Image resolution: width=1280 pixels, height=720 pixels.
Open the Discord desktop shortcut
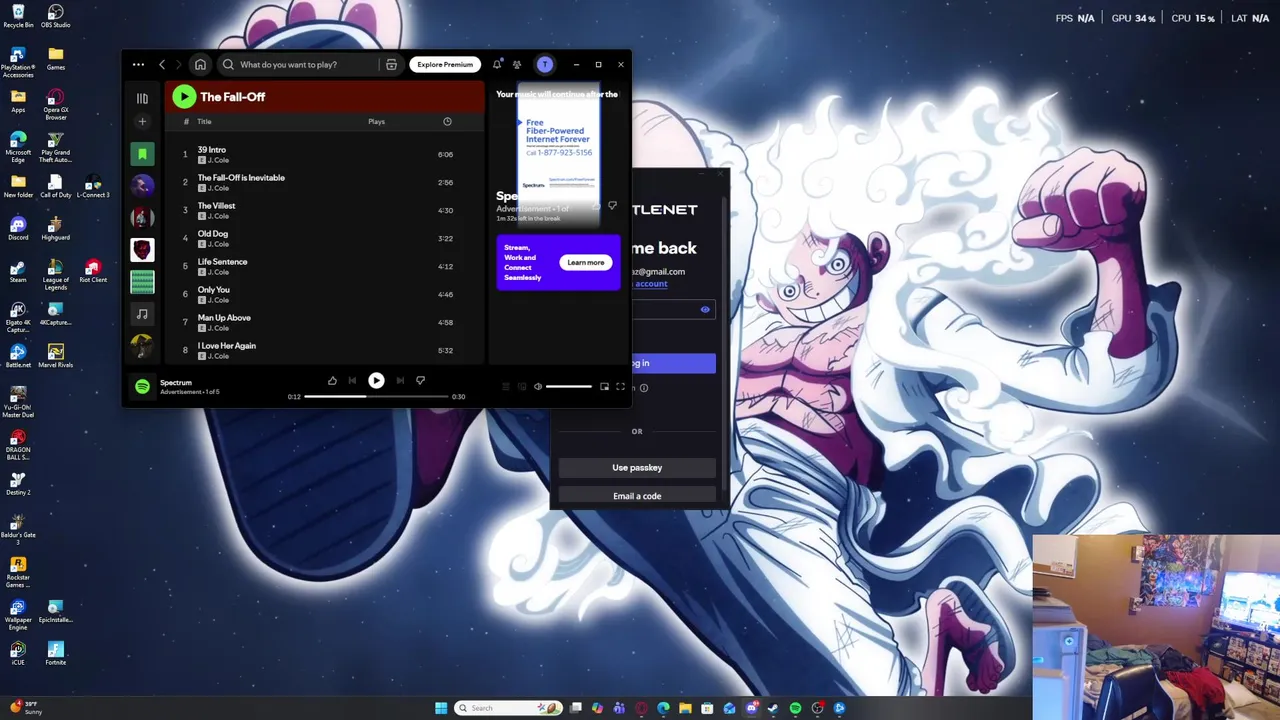[x=18, y=228]
